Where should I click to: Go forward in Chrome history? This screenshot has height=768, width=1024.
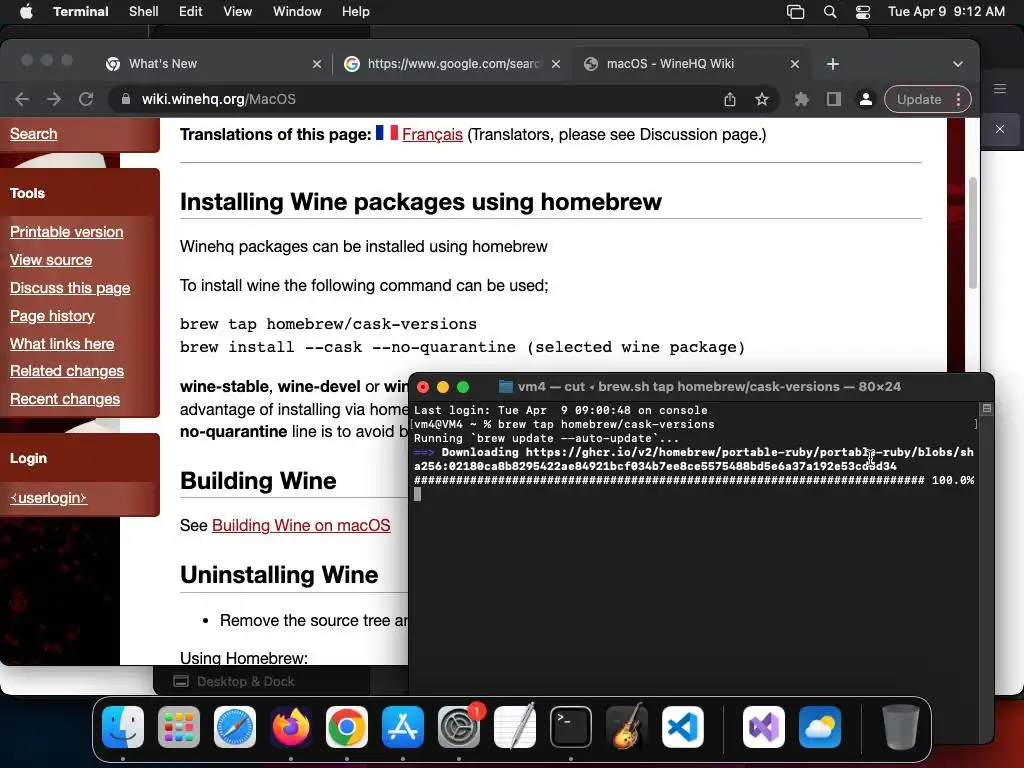(54, 99)
